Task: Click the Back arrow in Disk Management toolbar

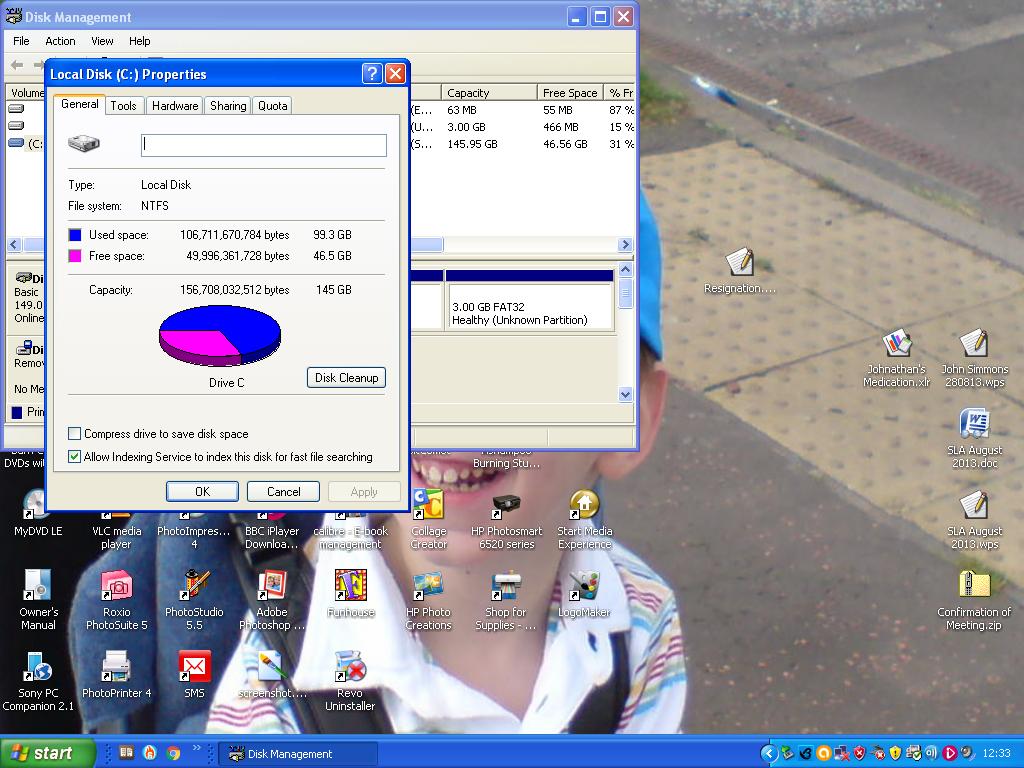Action: click(x=18, y=65)
